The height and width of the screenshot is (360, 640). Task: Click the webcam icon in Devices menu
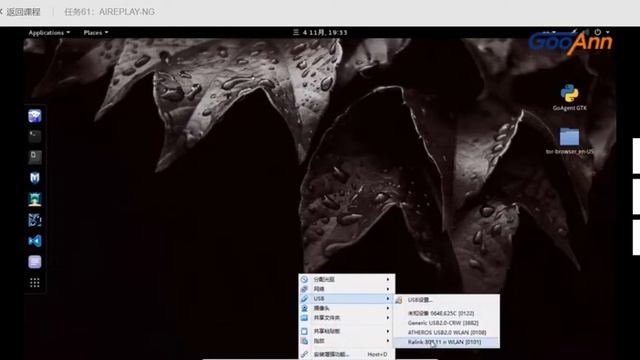(x=304, y=308)
